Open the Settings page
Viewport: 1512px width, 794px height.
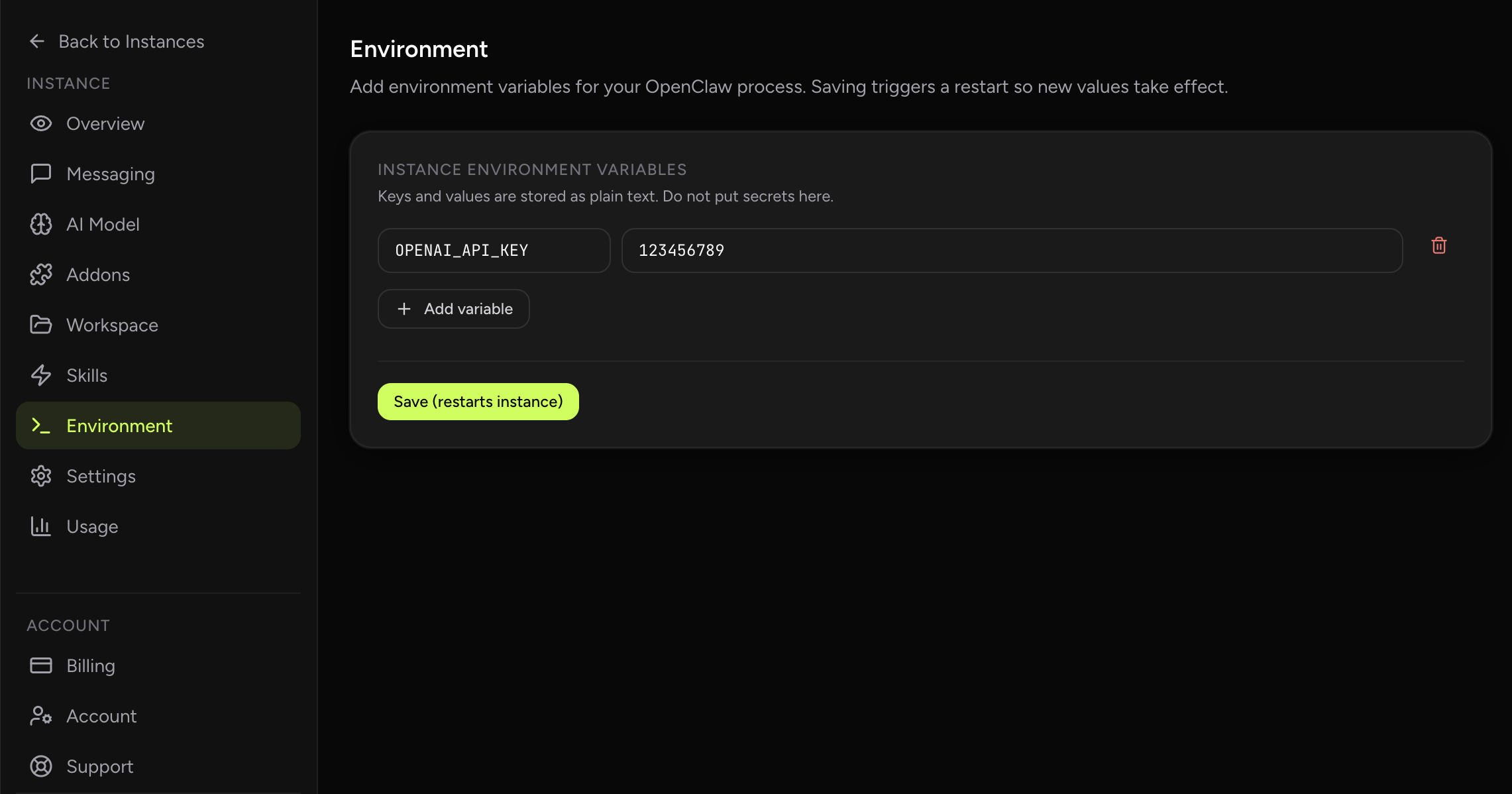(101, 476)
